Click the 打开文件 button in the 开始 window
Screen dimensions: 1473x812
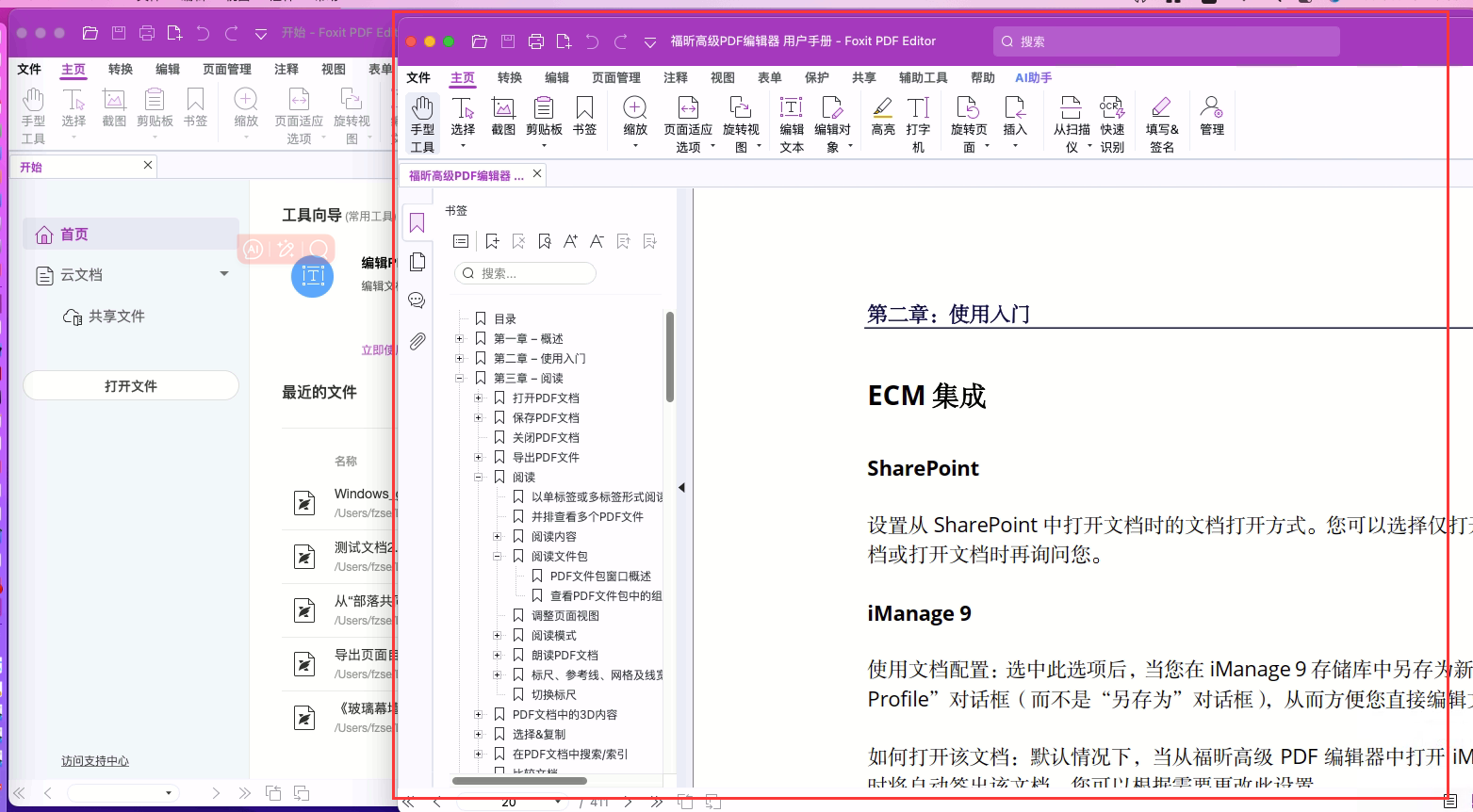click(x=131, y=385)
